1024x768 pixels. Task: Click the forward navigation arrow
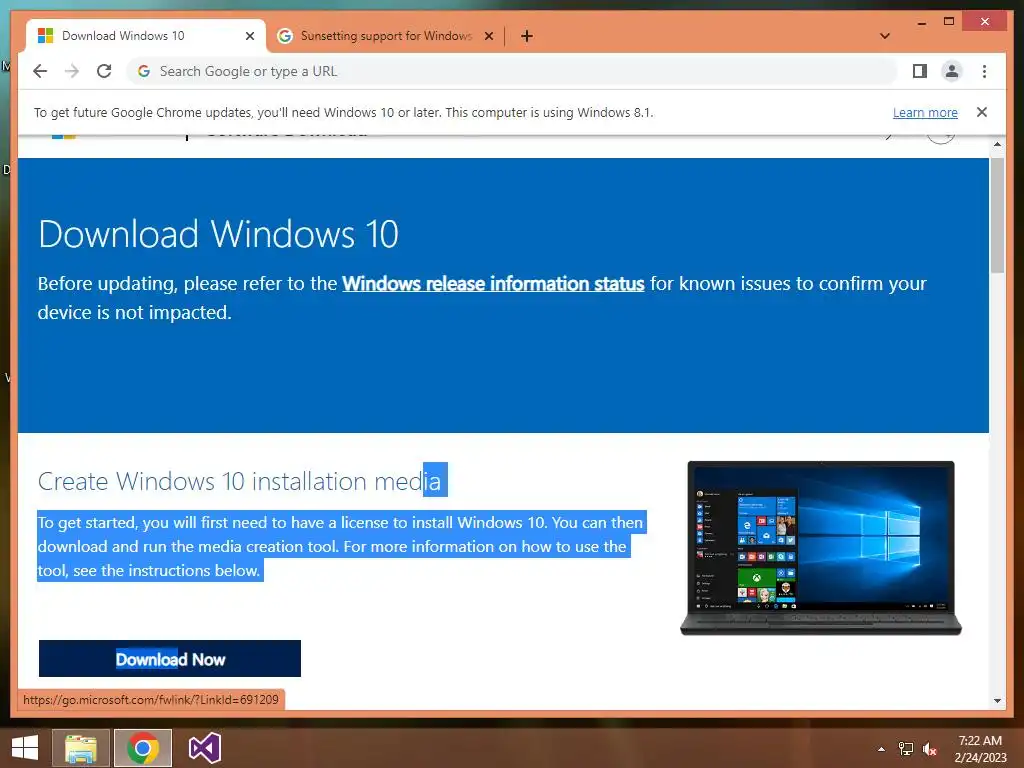pos(72,71)
